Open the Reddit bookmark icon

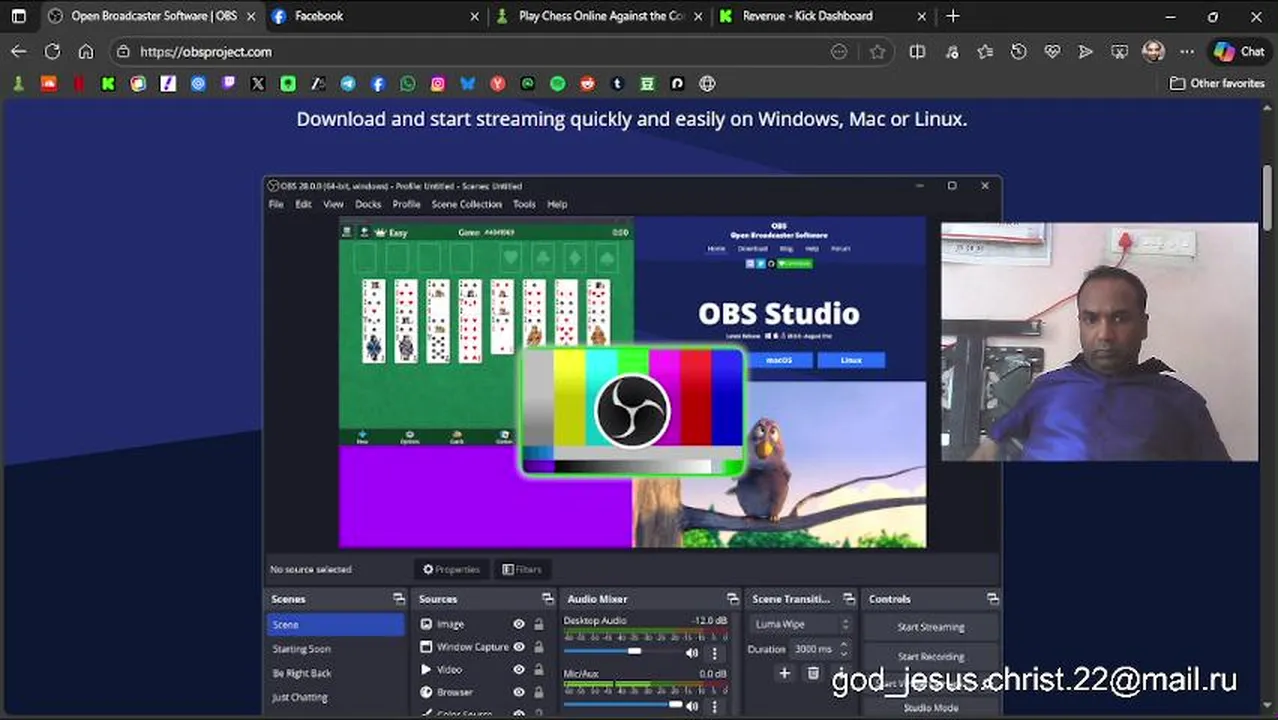(x=588, y=84)
